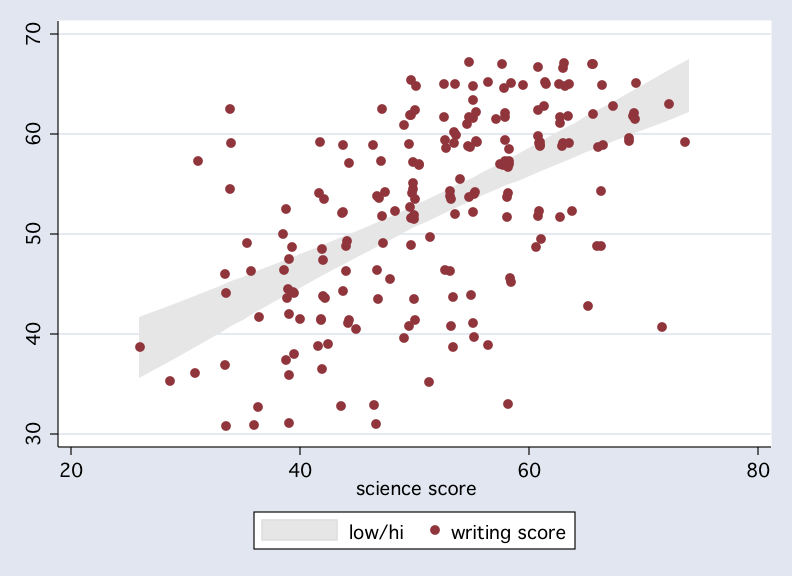Click the gray low/hi legend swatch
Screen dimensions: 792x576
(x=299, y=531)
